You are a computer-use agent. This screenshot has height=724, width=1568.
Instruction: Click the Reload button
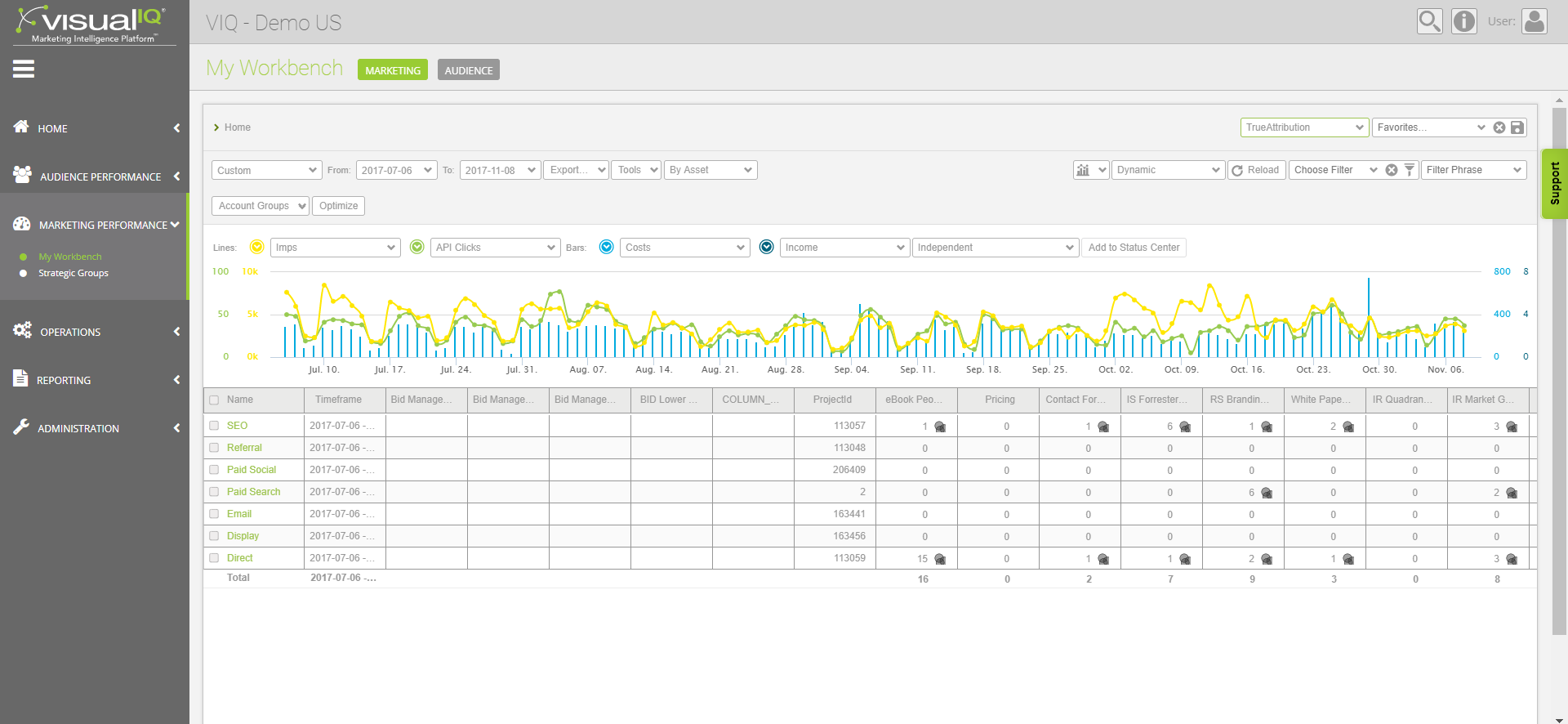click(x=1257, y=170)
